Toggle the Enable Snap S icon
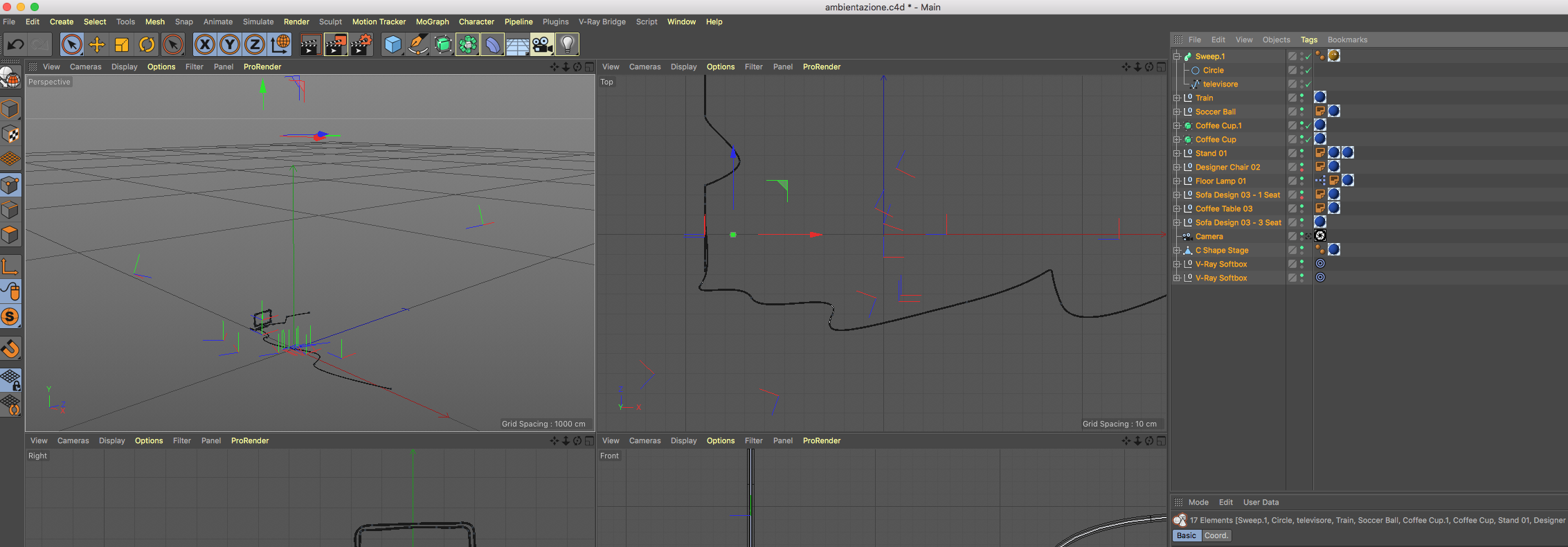 (10, 317)
